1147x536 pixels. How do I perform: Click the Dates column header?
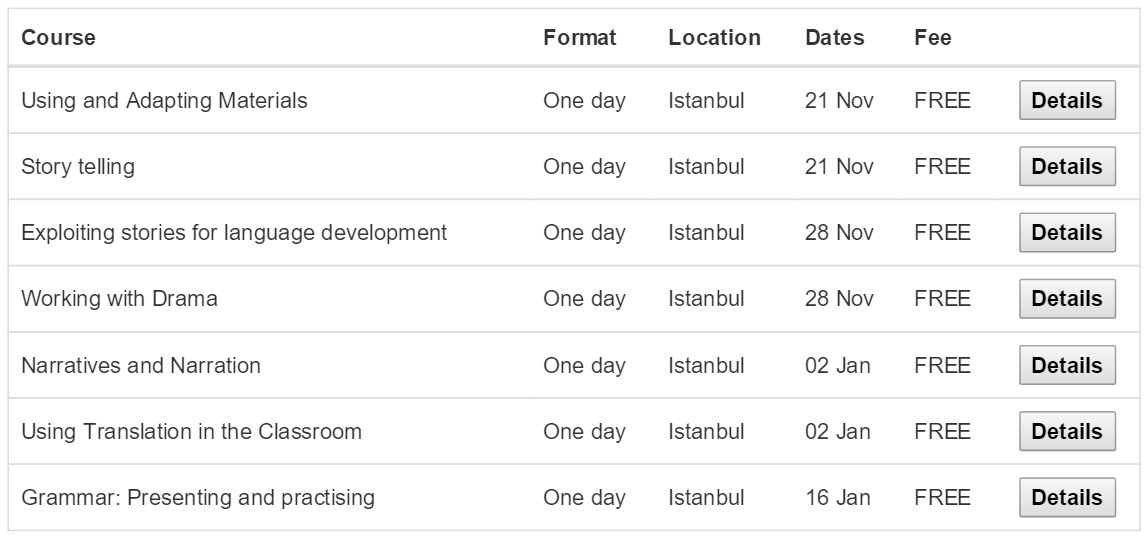click(835, 38)
